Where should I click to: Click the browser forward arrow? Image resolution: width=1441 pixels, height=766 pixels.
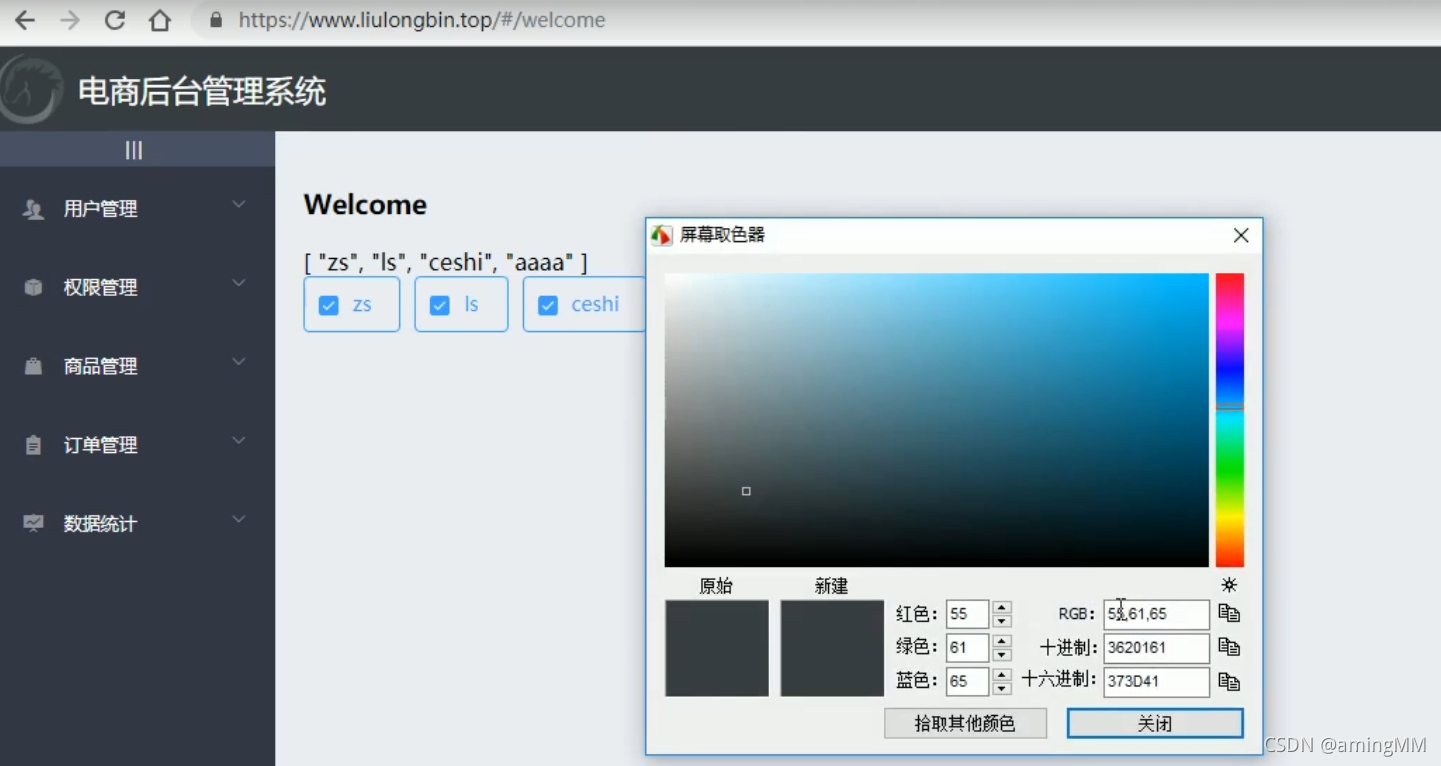[70, 20]
